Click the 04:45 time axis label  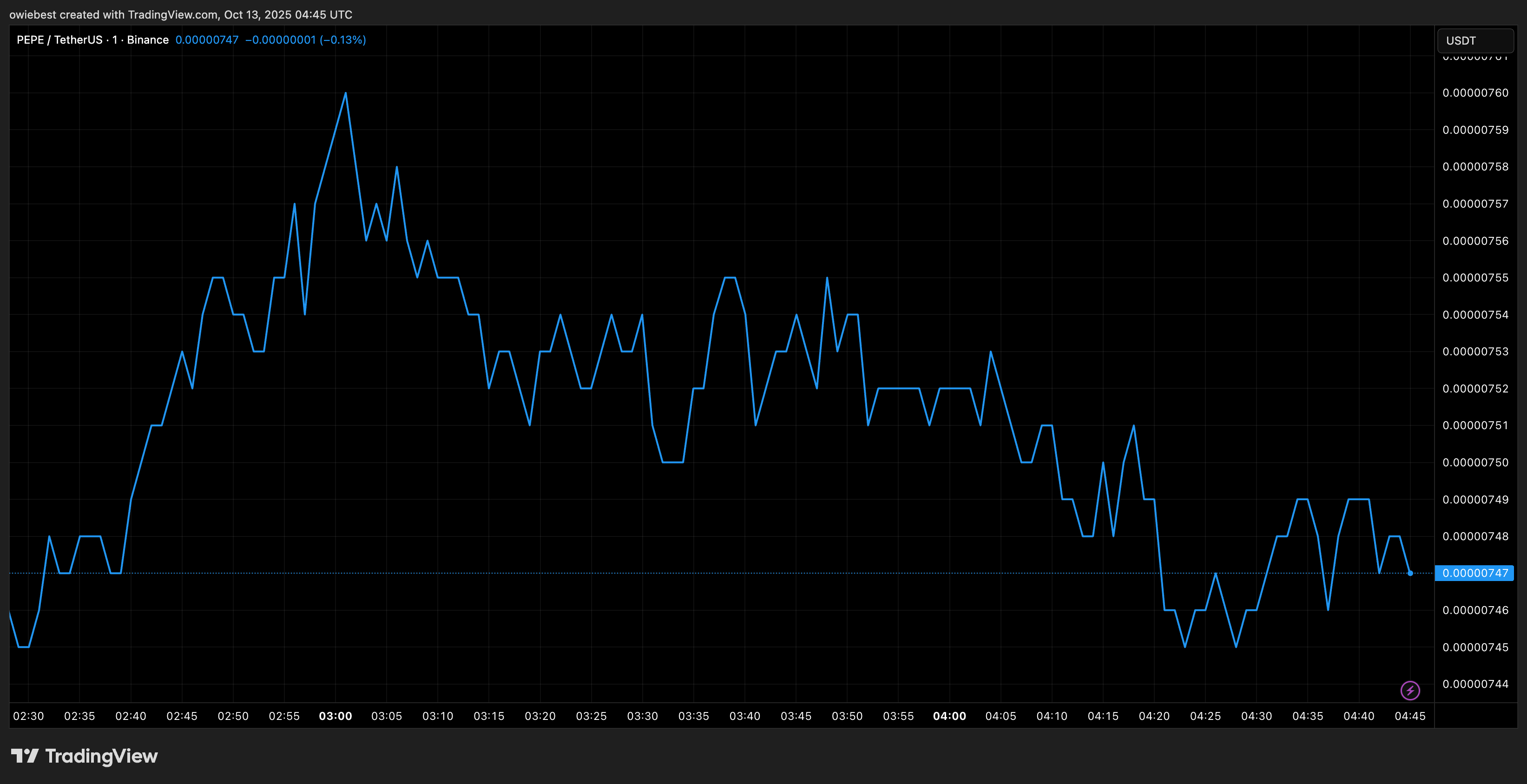pyautogui.click(x=1409, y=716)
